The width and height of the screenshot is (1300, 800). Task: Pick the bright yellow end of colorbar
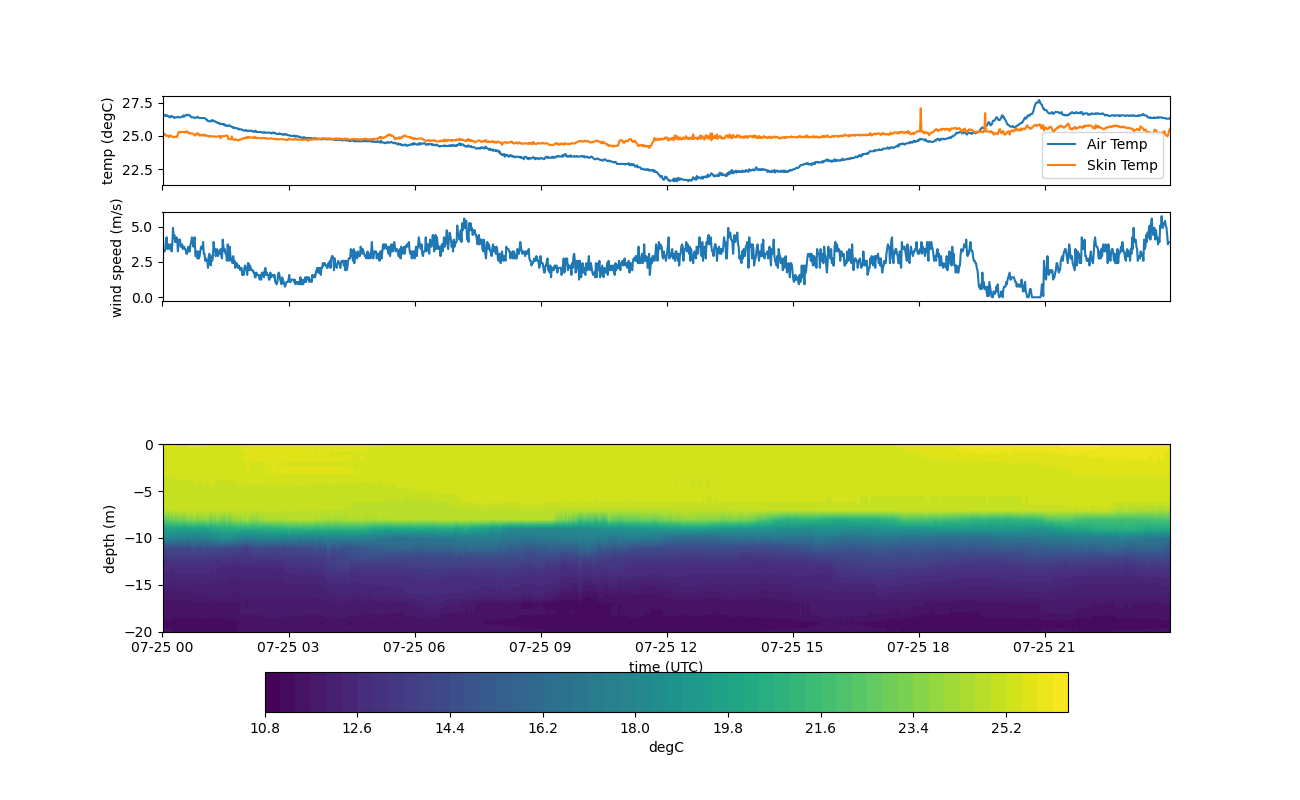tap(1060, 692)
